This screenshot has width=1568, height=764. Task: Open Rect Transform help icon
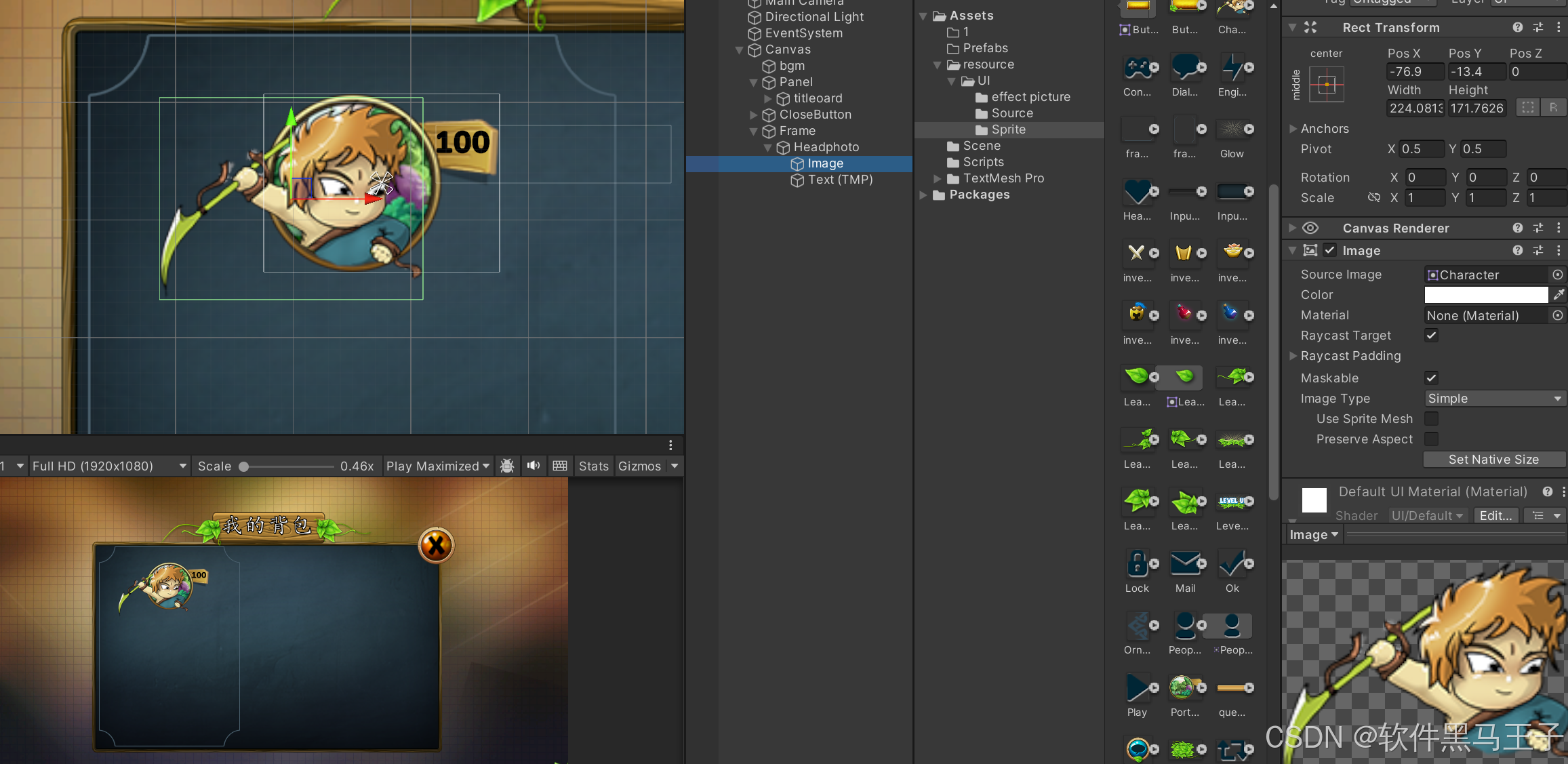click(x=1517, y=28)
